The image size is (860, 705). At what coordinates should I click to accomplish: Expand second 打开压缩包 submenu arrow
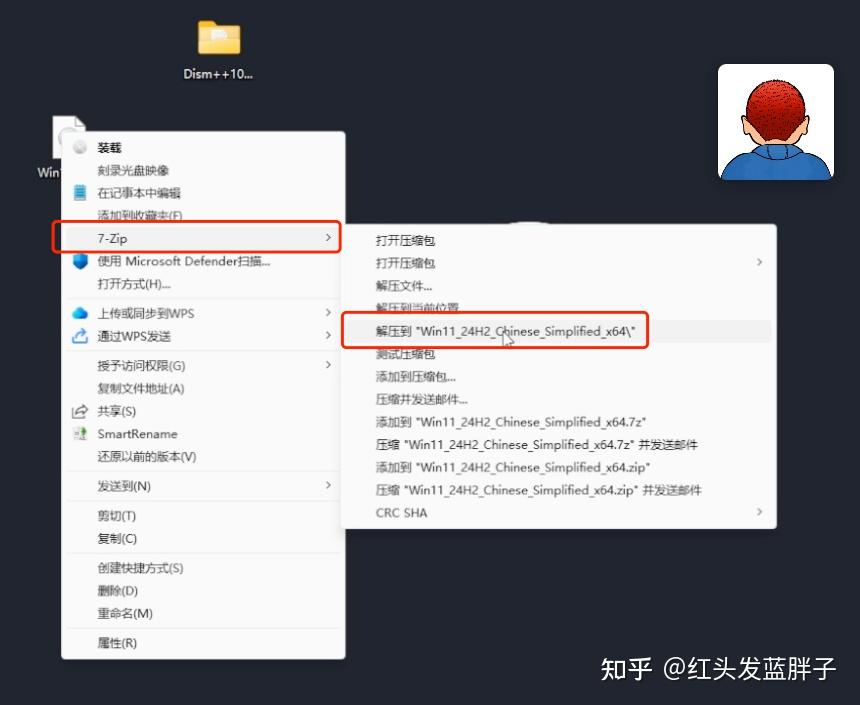click(759, 262)
